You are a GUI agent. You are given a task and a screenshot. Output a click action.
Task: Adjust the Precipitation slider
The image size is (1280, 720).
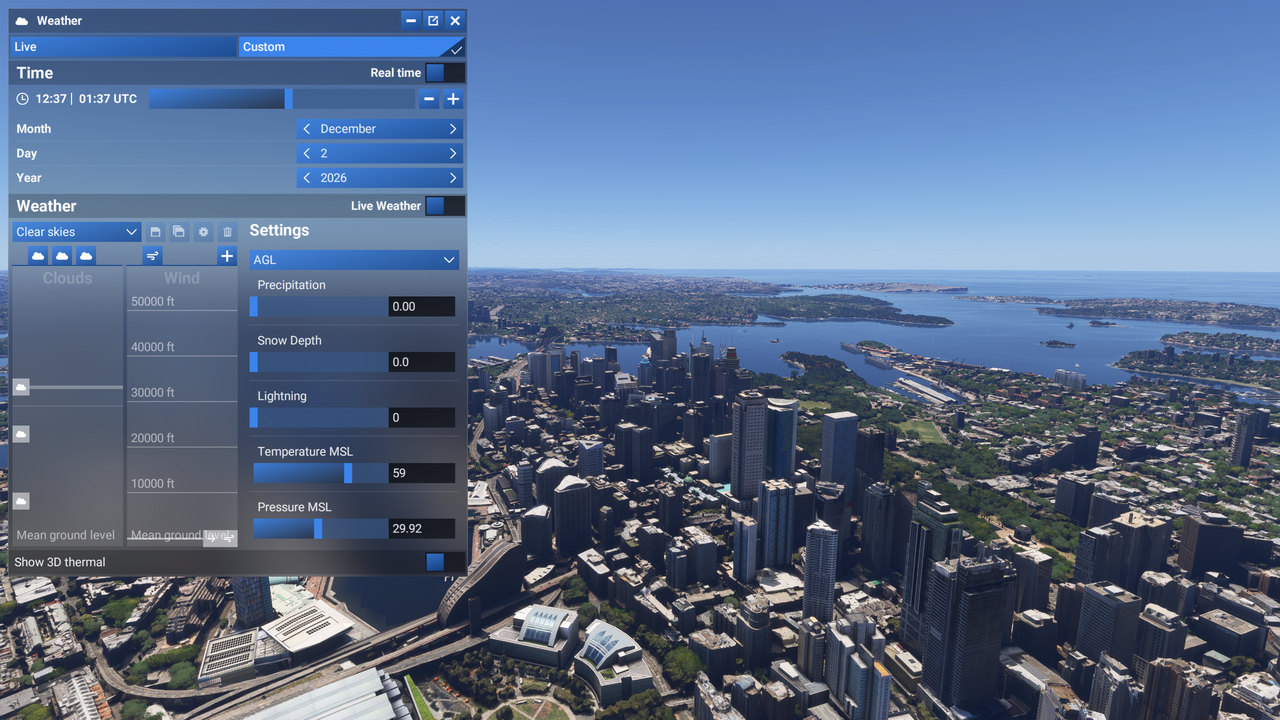pos(319,307)
